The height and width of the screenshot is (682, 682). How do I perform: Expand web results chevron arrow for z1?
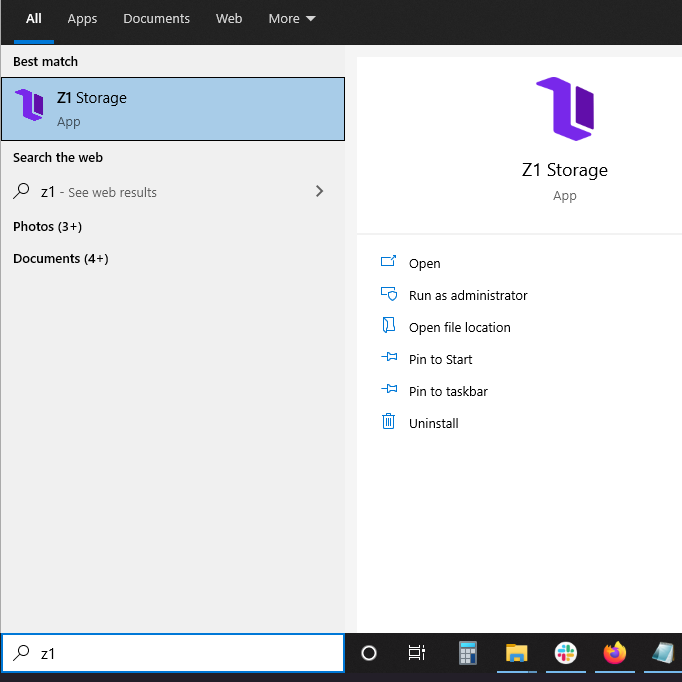click(319, 191)
